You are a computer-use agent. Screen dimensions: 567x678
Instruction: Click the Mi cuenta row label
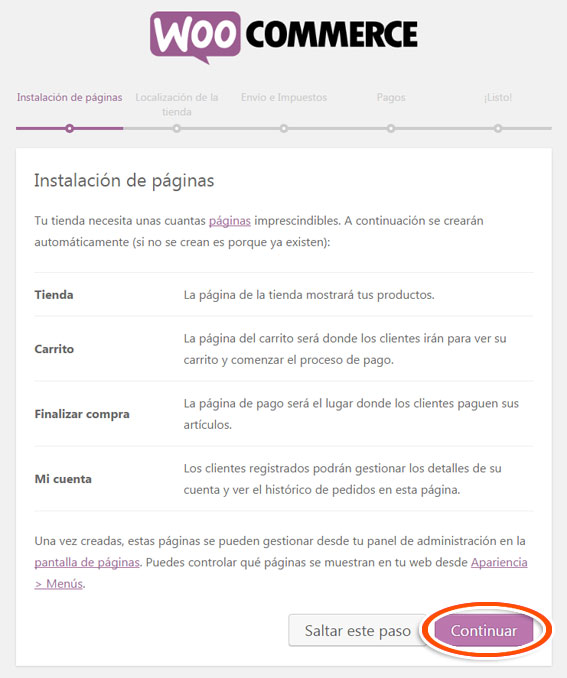[x=63, y=479]
